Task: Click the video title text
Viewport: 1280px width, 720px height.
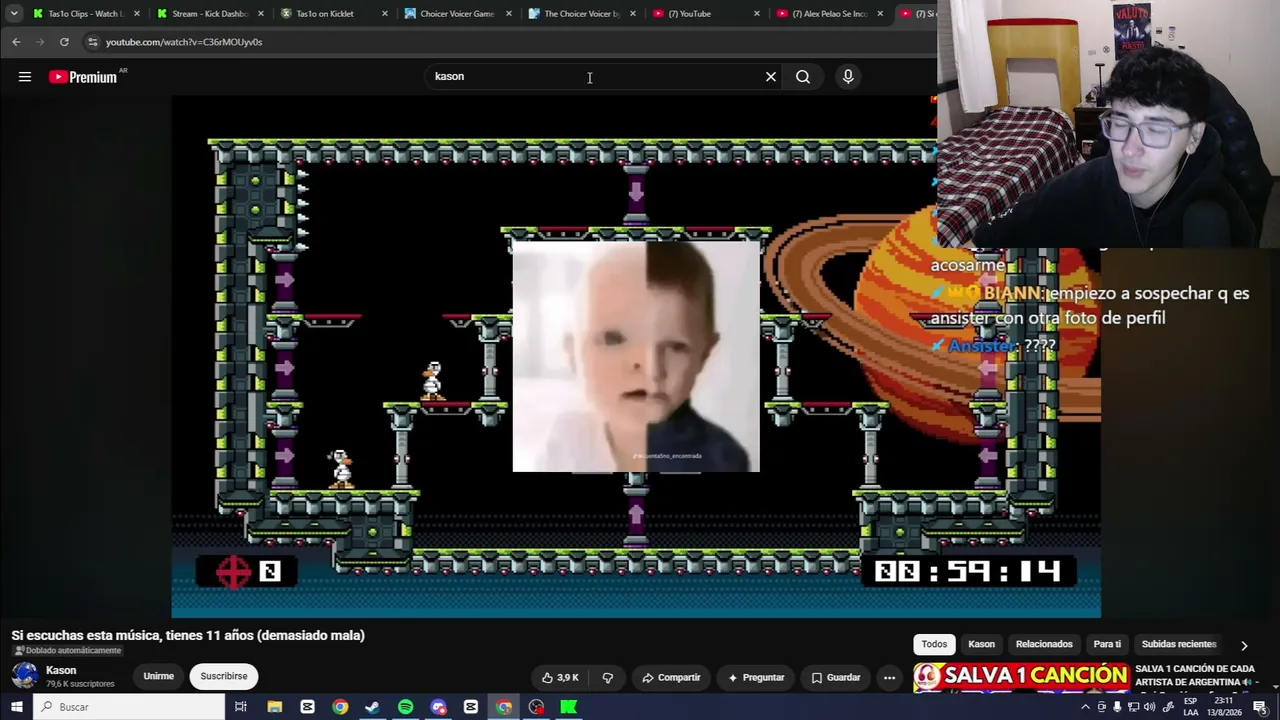Action: point(188,635)
